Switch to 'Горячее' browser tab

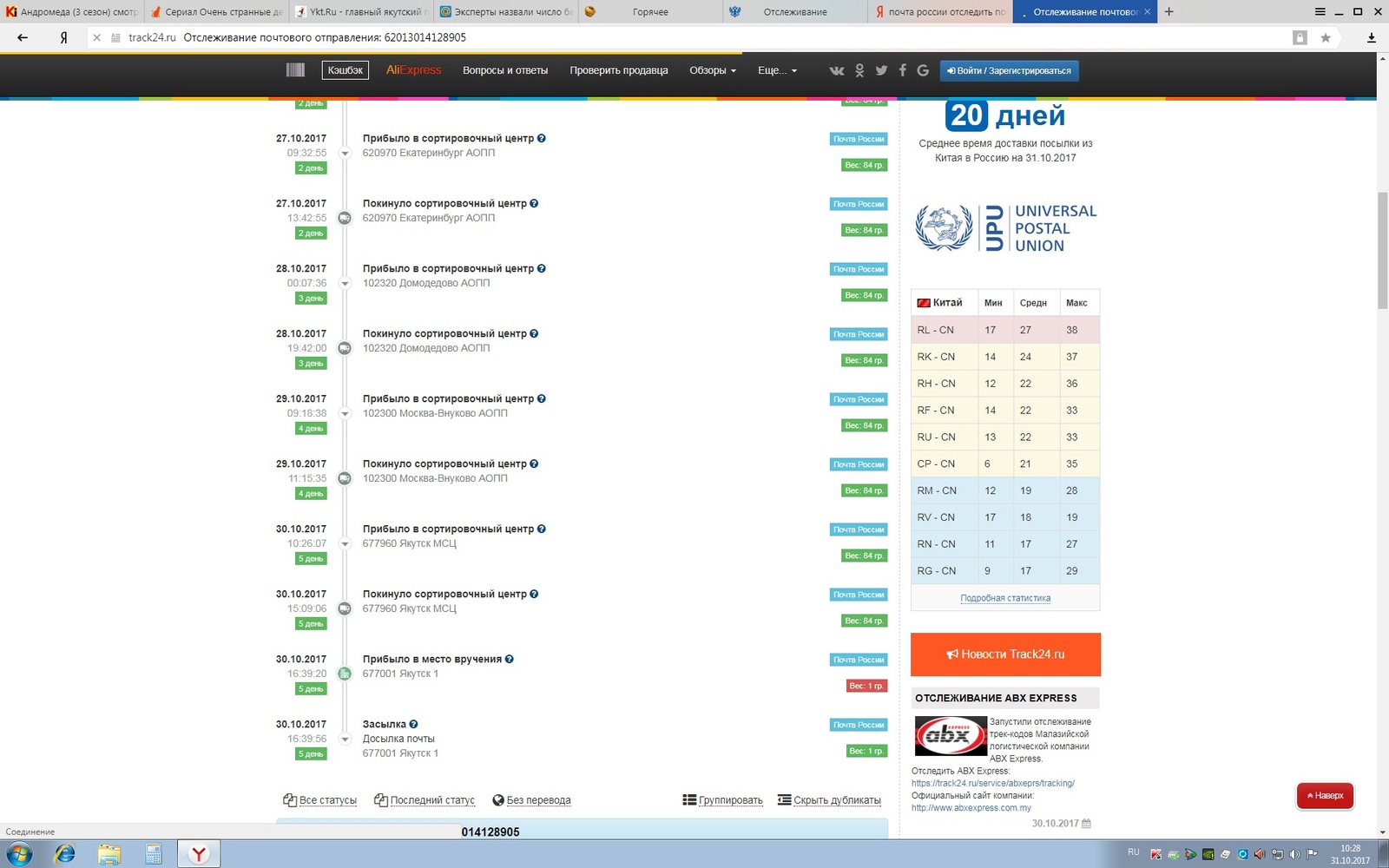coord(650,11)
